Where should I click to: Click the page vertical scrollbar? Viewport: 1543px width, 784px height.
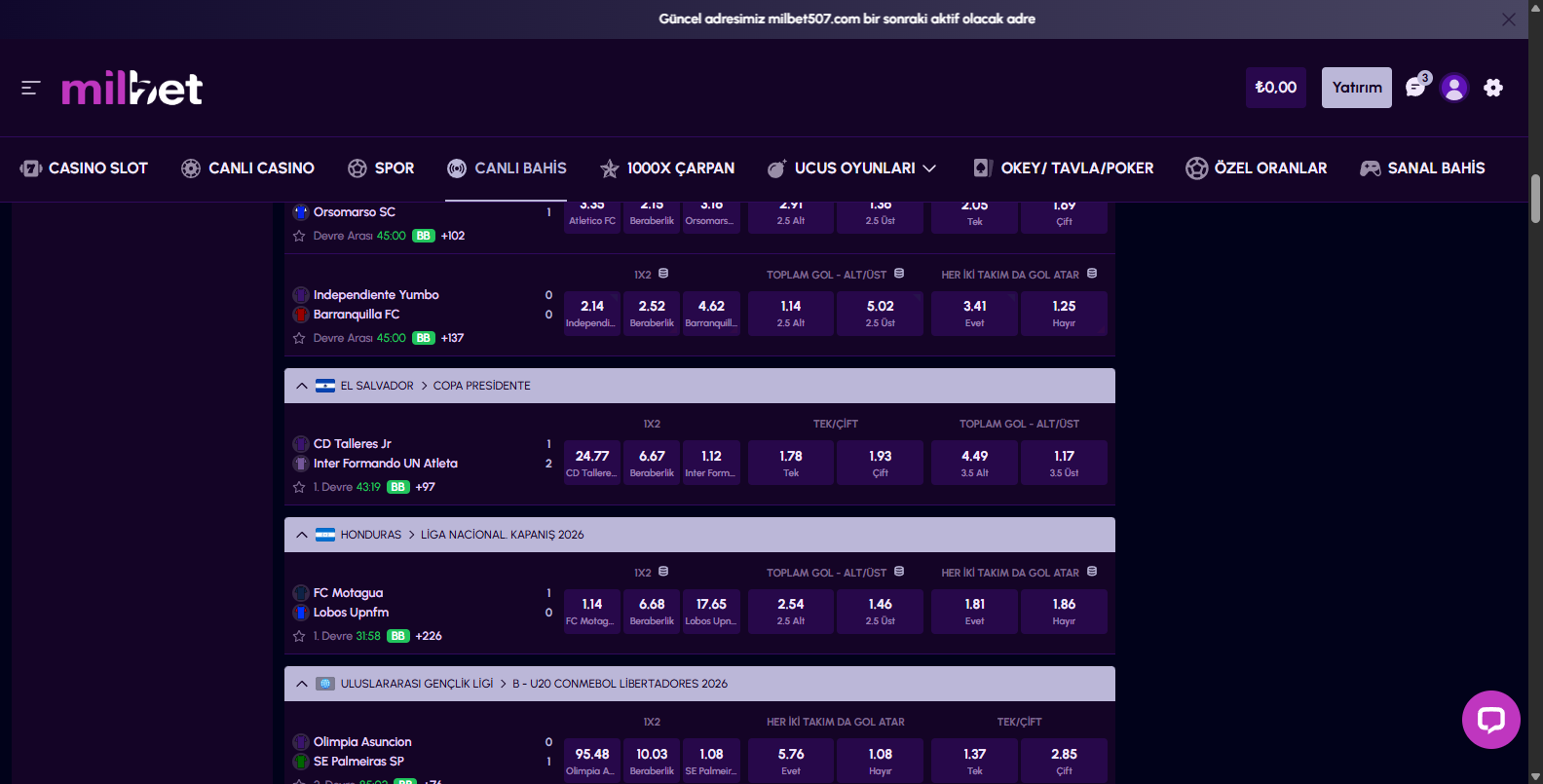coord(1535,200)
